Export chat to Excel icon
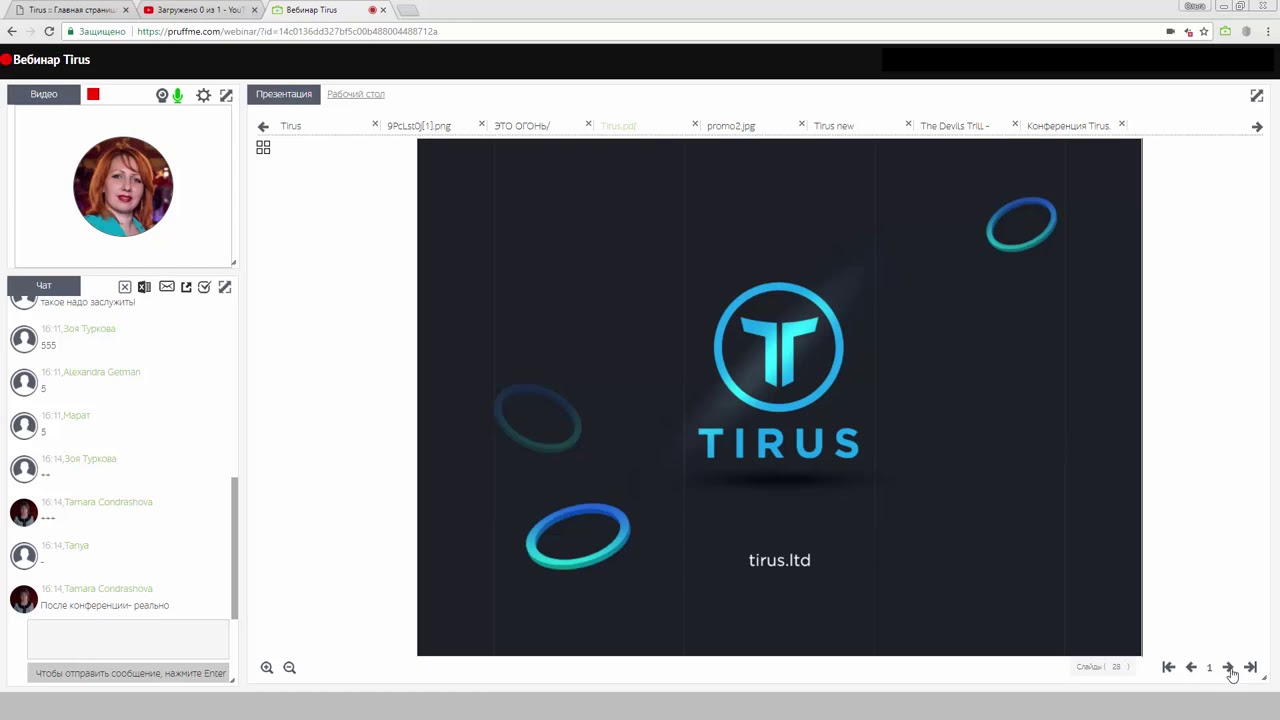 pyautogui.click(x=144, y=287)
